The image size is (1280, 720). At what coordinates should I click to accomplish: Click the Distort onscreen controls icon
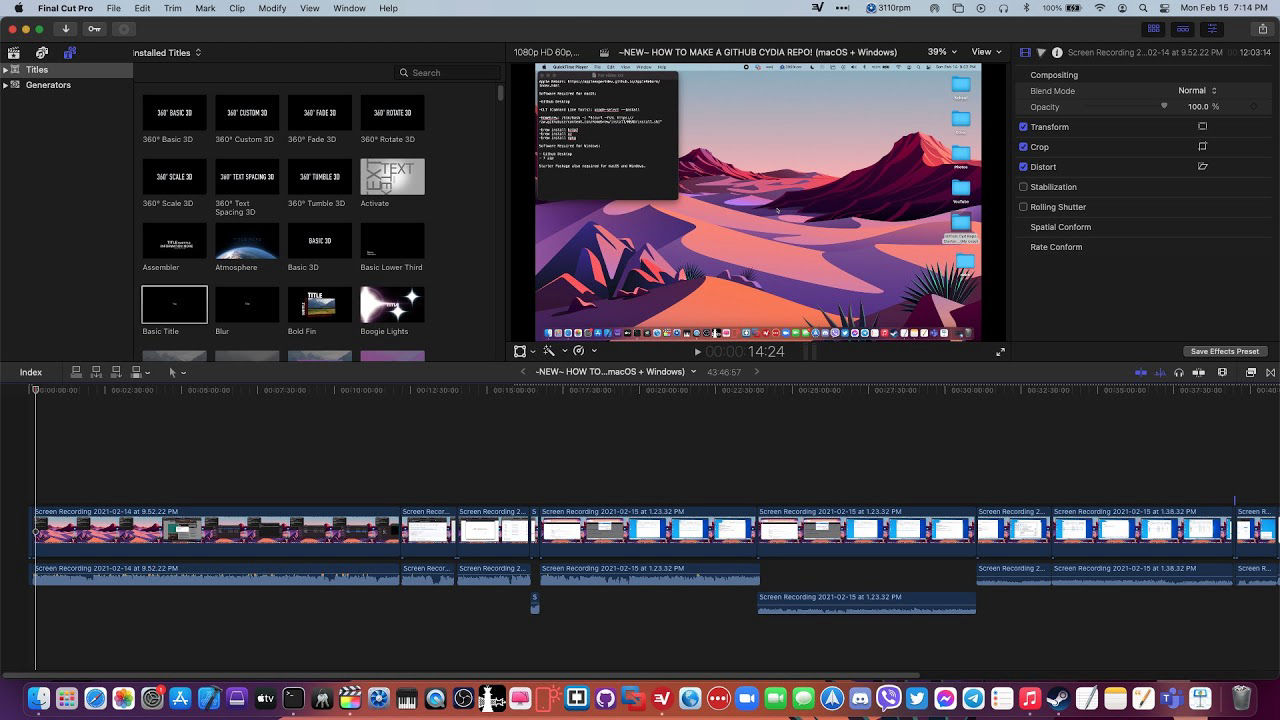(1202, 167)
